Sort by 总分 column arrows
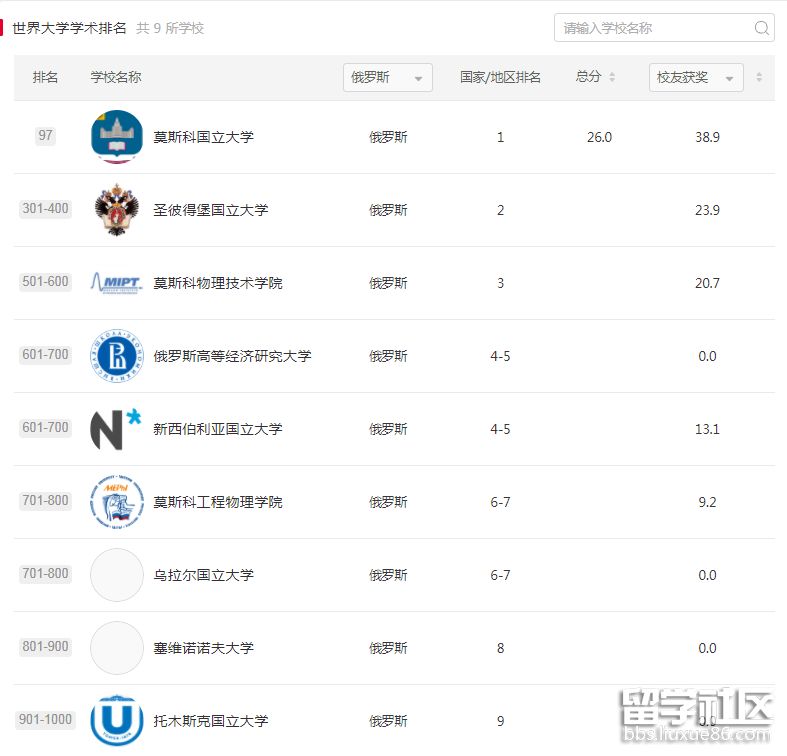Image resolution: width=787 pixels, height=756 pixels. tap(612, 77)
